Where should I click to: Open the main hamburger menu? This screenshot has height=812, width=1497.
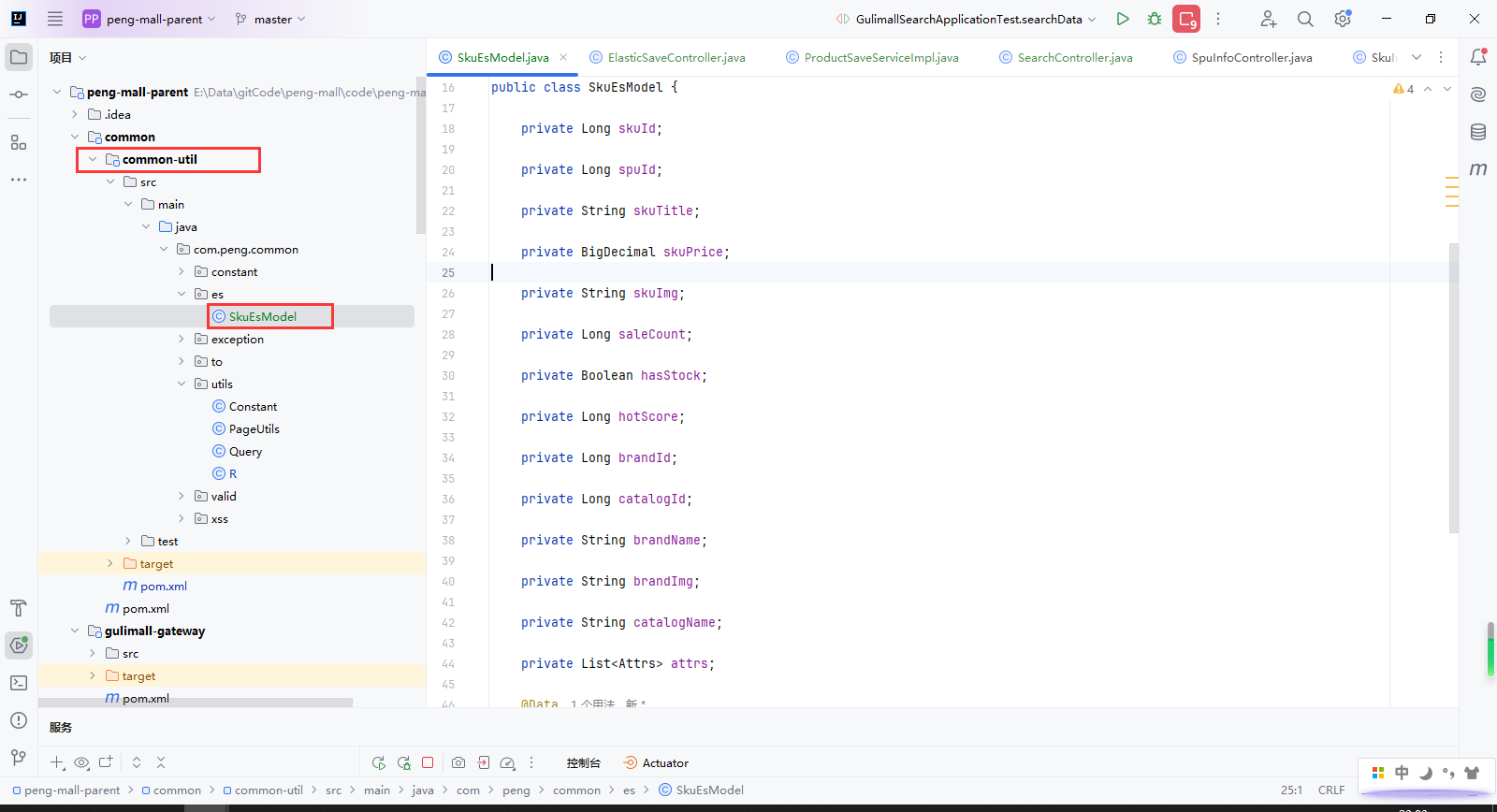click(x=55, y=19)
